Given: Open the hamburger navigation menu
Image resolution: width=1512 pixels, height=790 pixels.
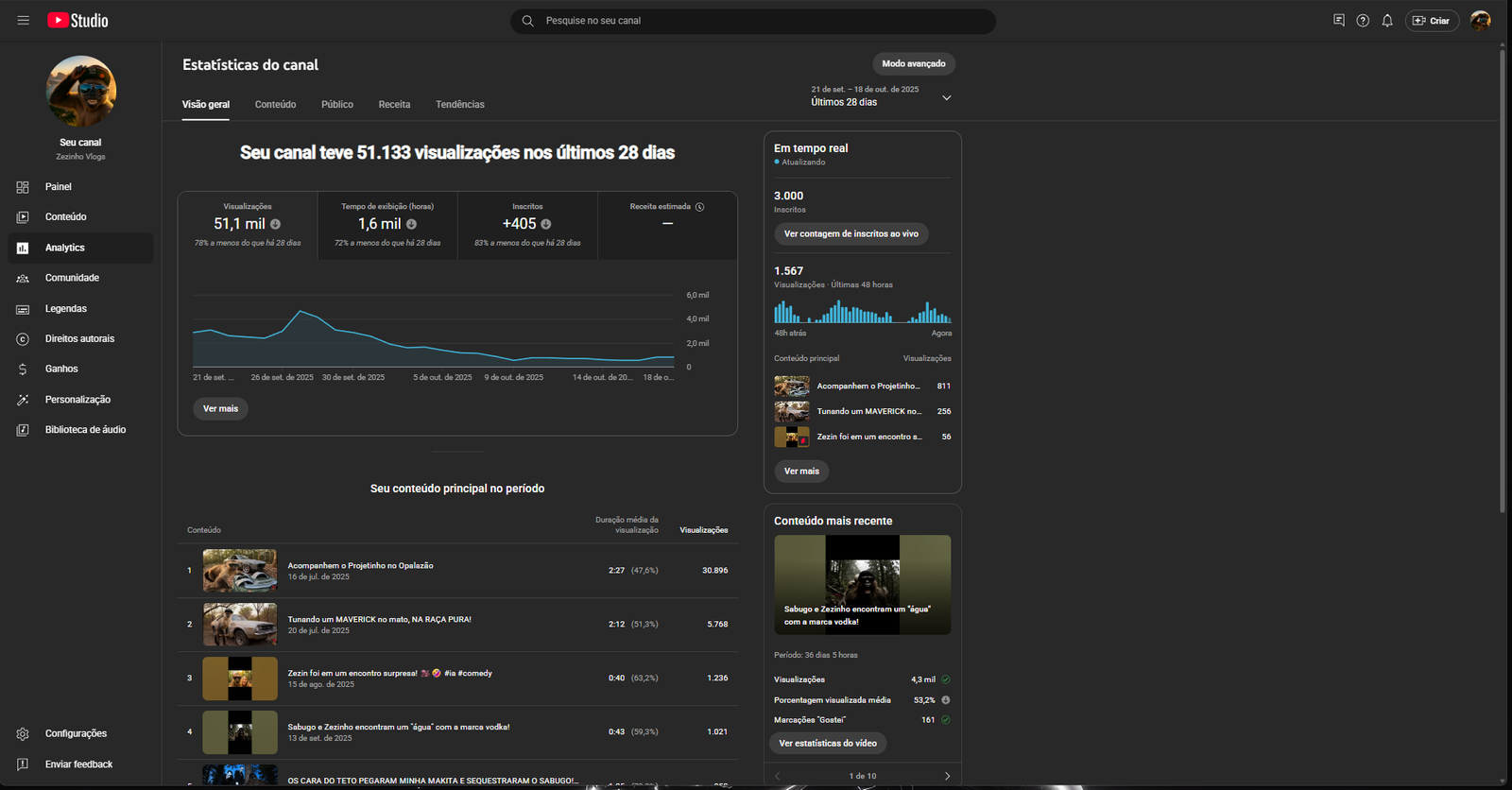Looking at the screenshot, I should [x=23, y=20].
